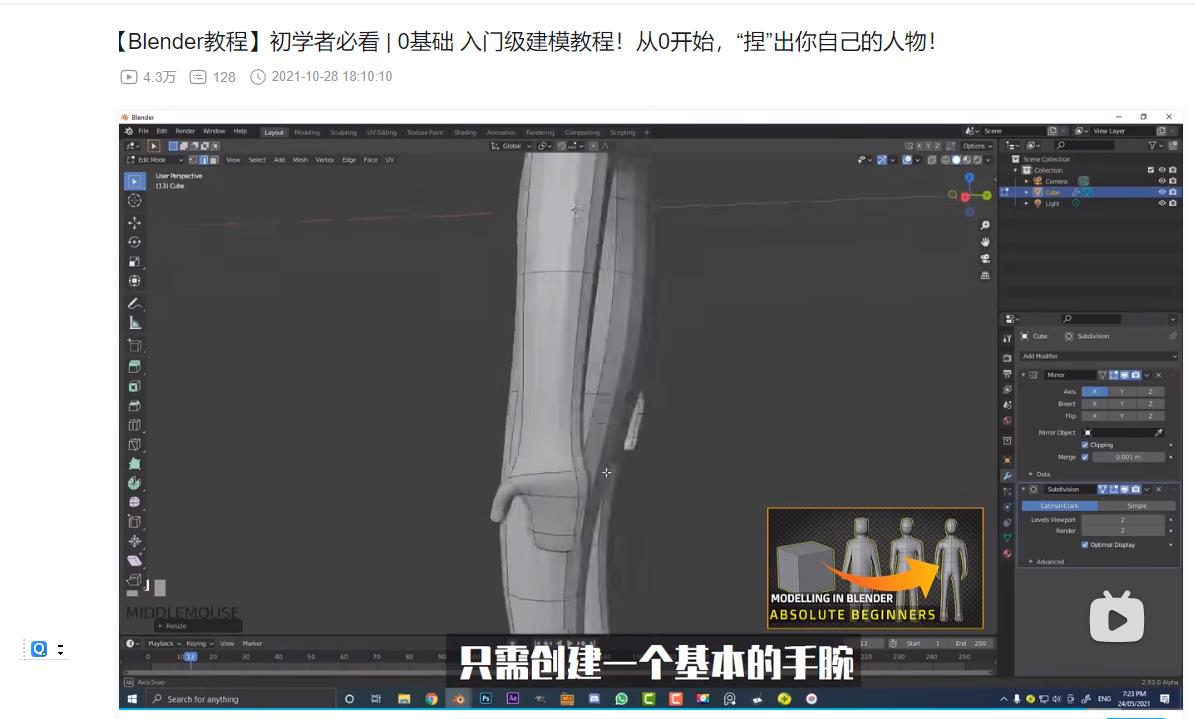Toggle Cube visibility eye in outliner
The image size is (1195, 719).
(x=1161, y=192)
